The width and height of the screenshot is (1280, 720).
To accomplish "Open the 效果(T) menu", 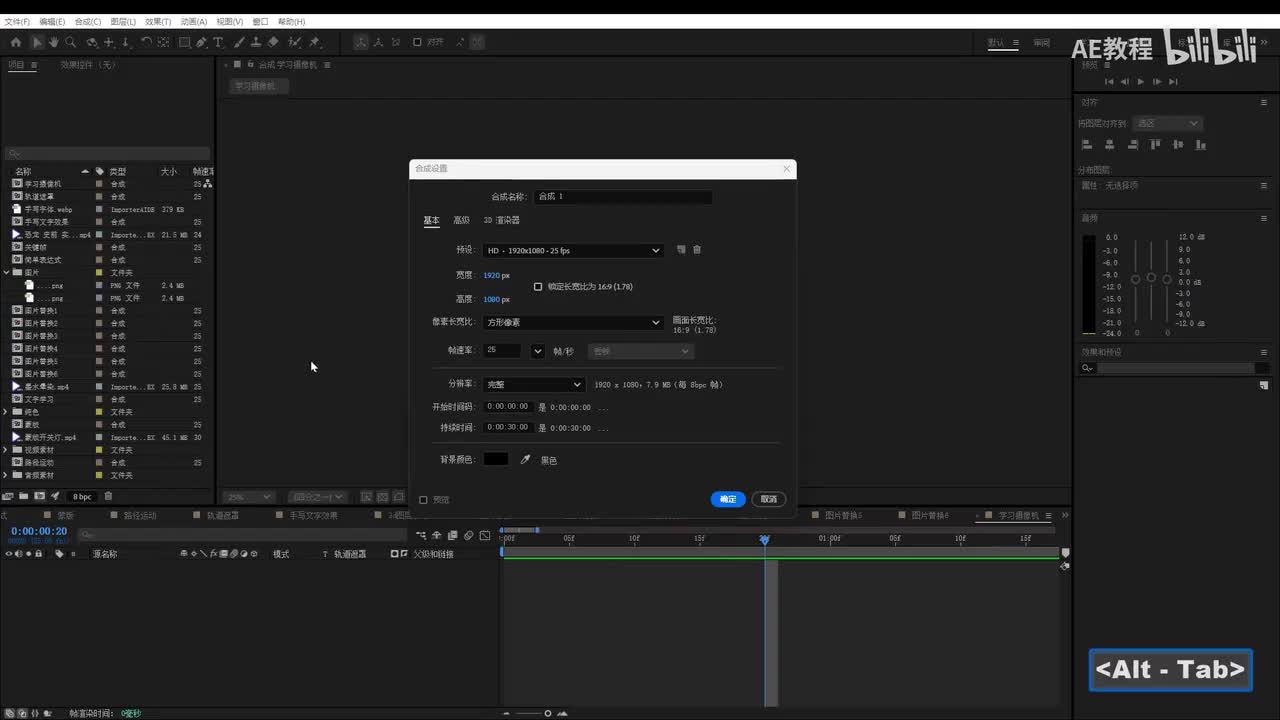I will point(158,21).
